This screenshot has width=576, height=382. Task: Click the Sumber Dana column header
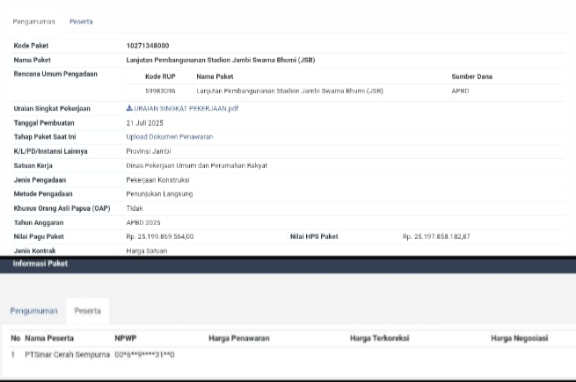pos(472,77)
